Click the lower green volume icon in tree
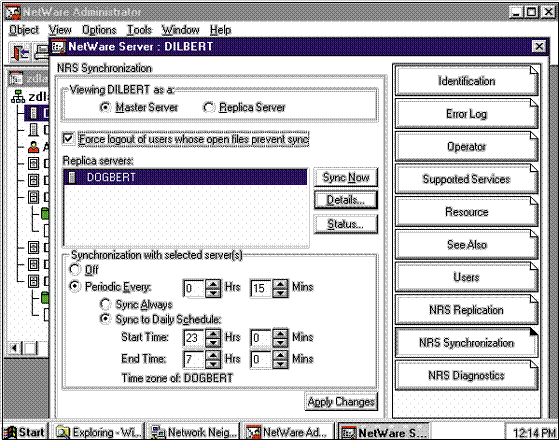559x440 pixels. (45, 297)
